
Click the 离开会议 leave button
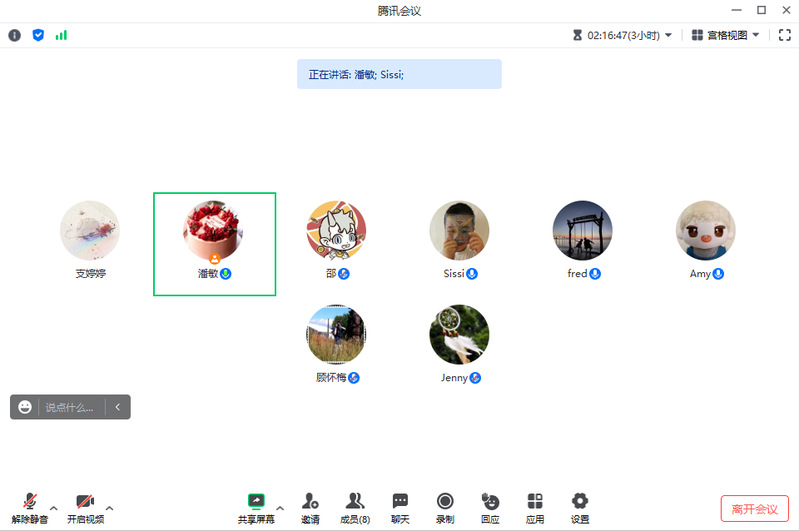[x=755, y=509]
